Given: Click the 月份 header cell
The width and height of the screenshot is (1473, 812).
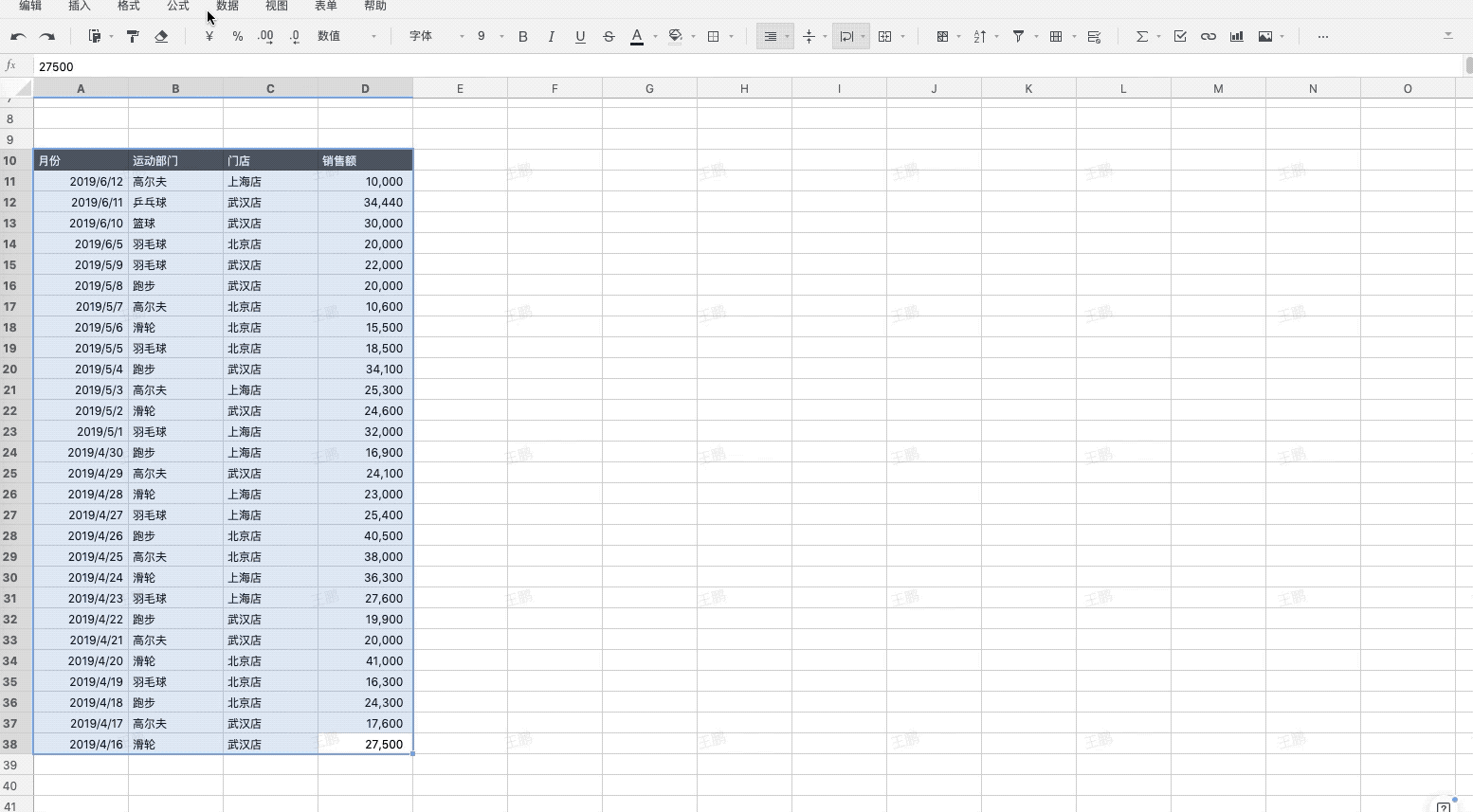Looking at the screenshot, I should (81, 160).
